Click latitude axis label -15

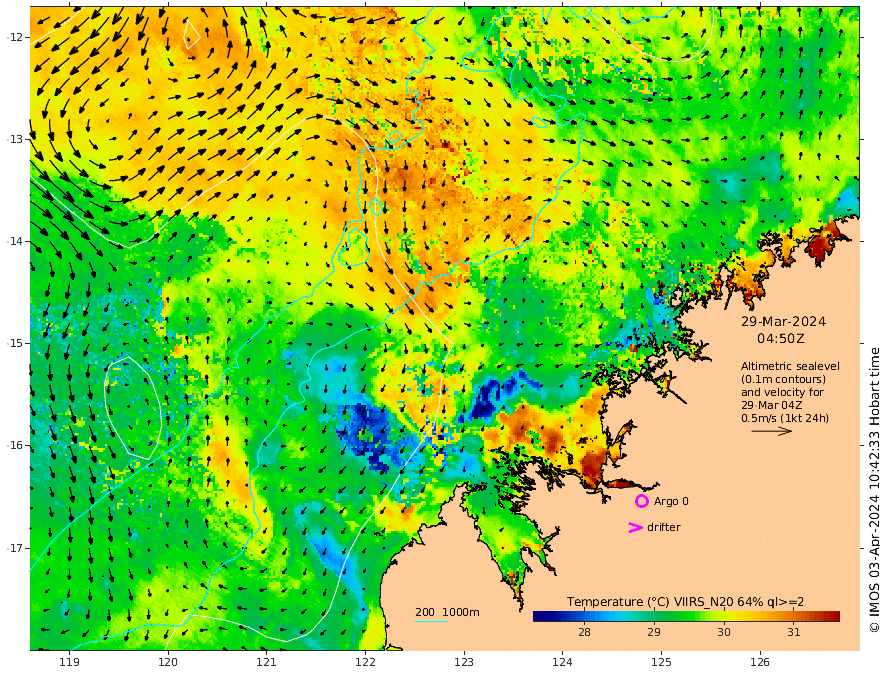point(14,343)
